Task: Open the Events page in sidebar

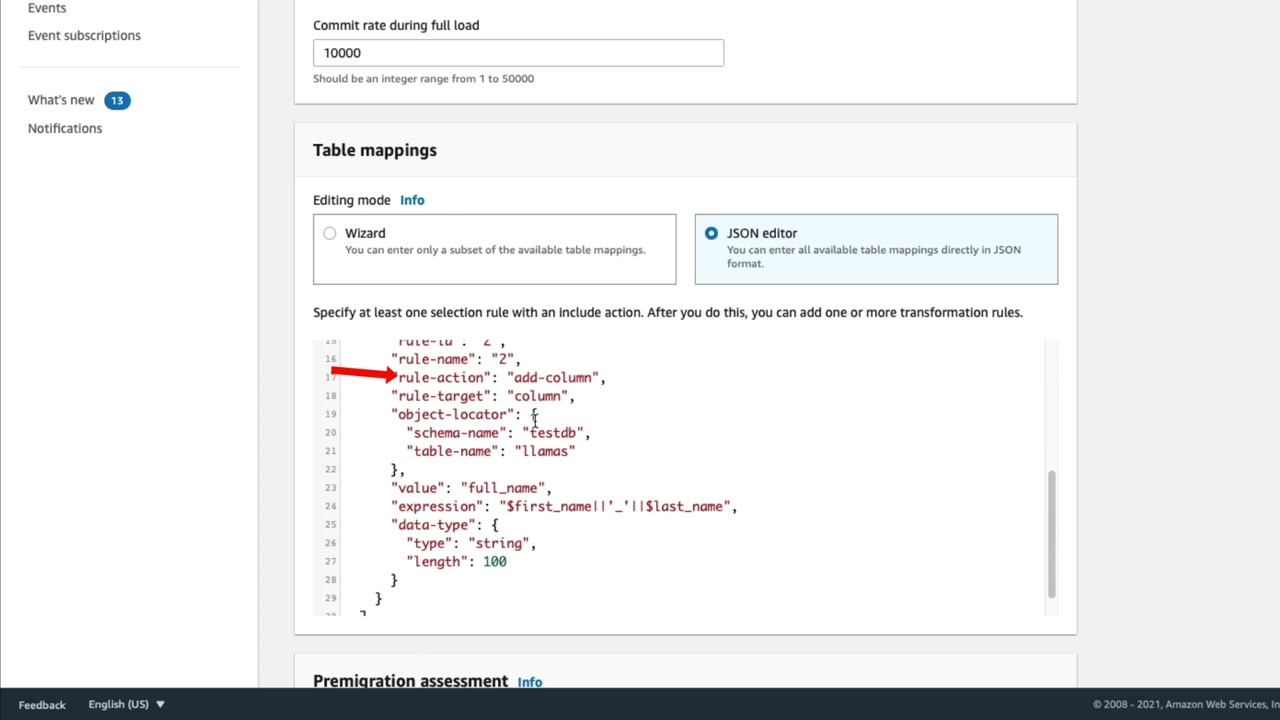Action: pyautogui.click(x=47, y=8)
